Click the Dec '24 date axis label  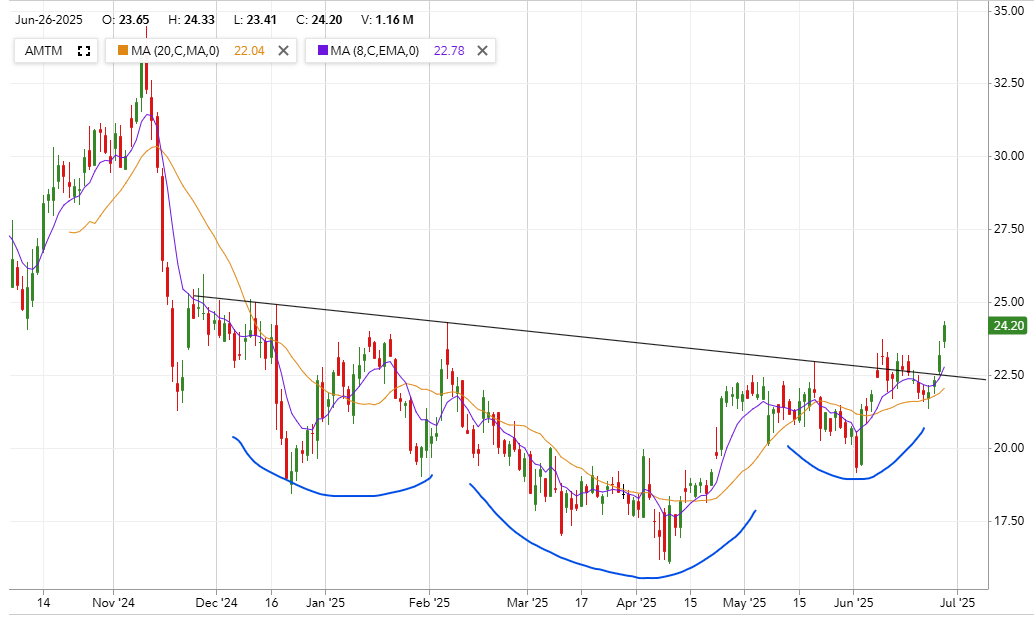(216, 603)
